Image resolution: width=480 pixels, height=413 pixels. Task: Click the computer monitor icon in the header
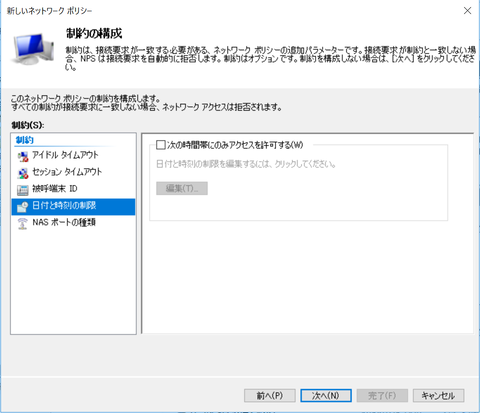pos(33,49)
